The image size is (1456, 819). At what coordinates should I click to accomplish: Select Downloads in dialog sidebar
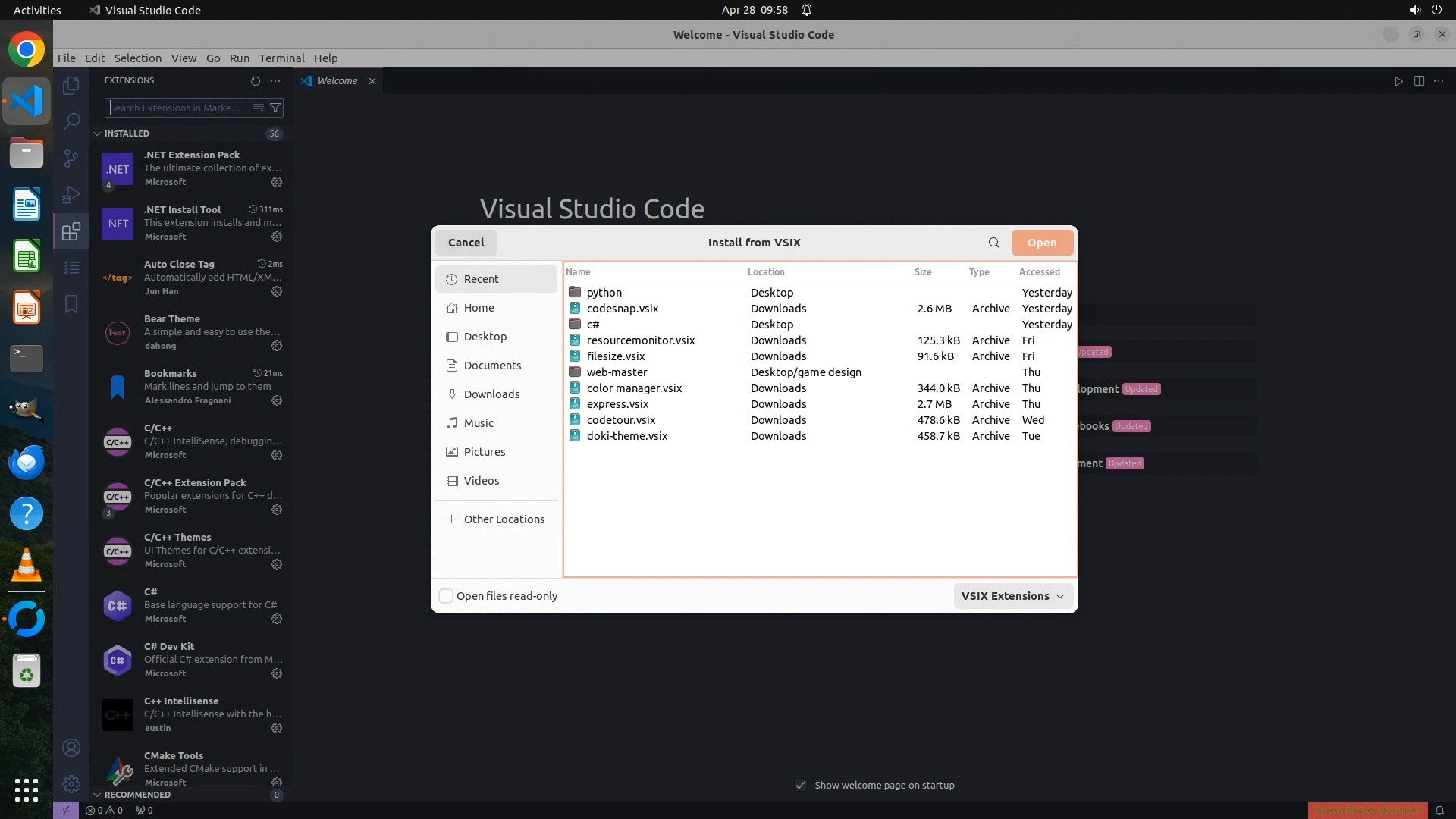click(x=491, y=394)
